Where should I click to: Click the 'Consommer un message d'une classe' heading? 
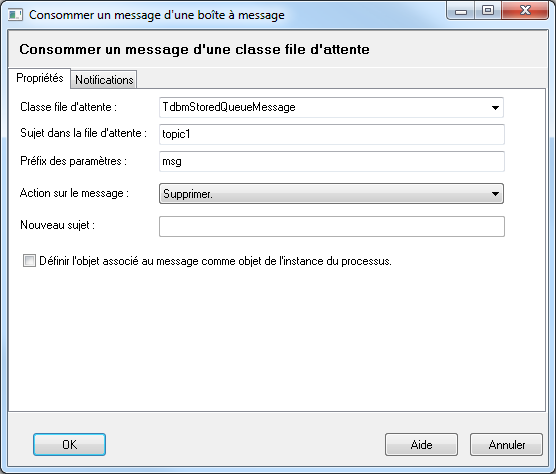tap(194, 49)
